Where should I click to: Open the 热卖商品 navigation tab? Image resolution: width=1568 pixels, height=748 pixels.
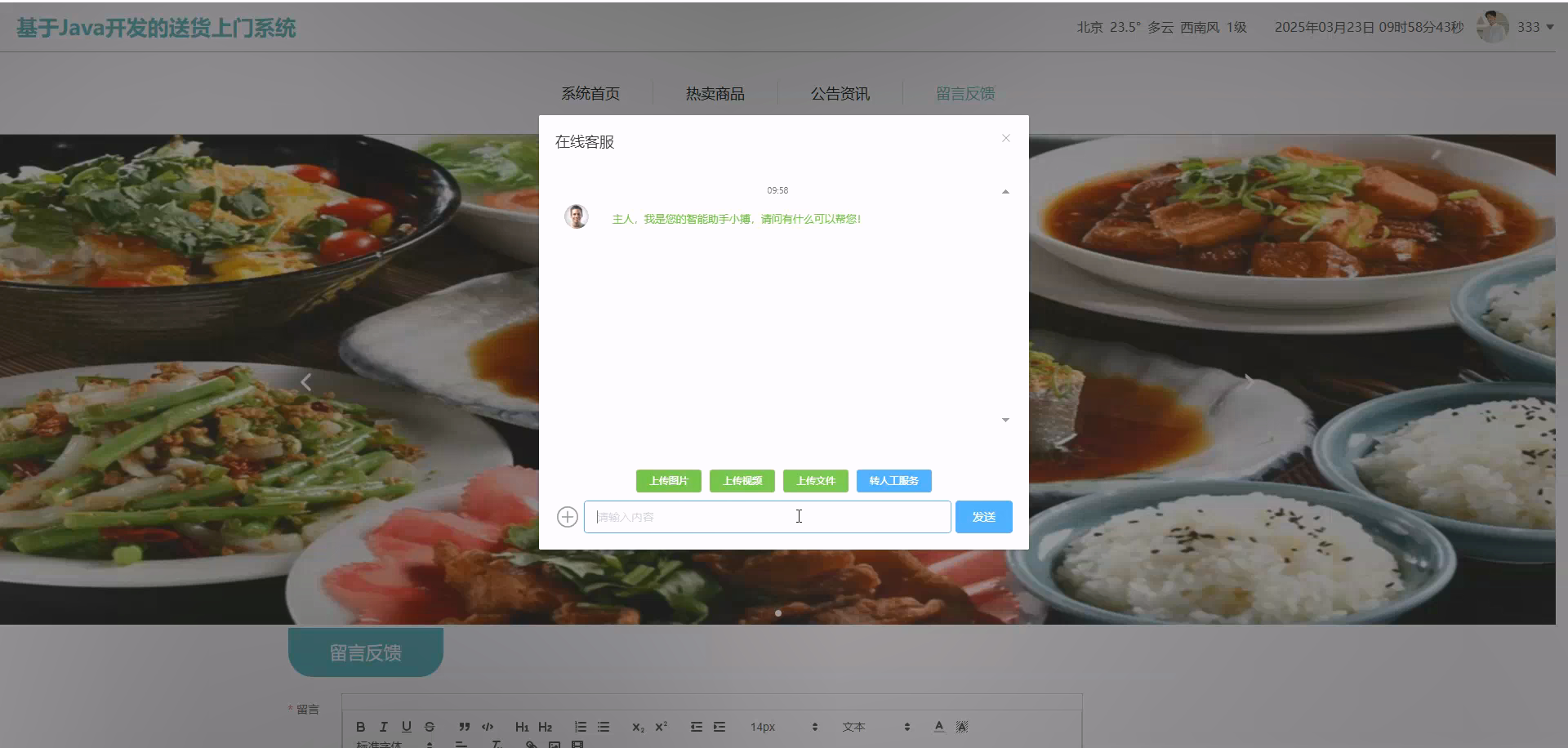click(715, 94)
